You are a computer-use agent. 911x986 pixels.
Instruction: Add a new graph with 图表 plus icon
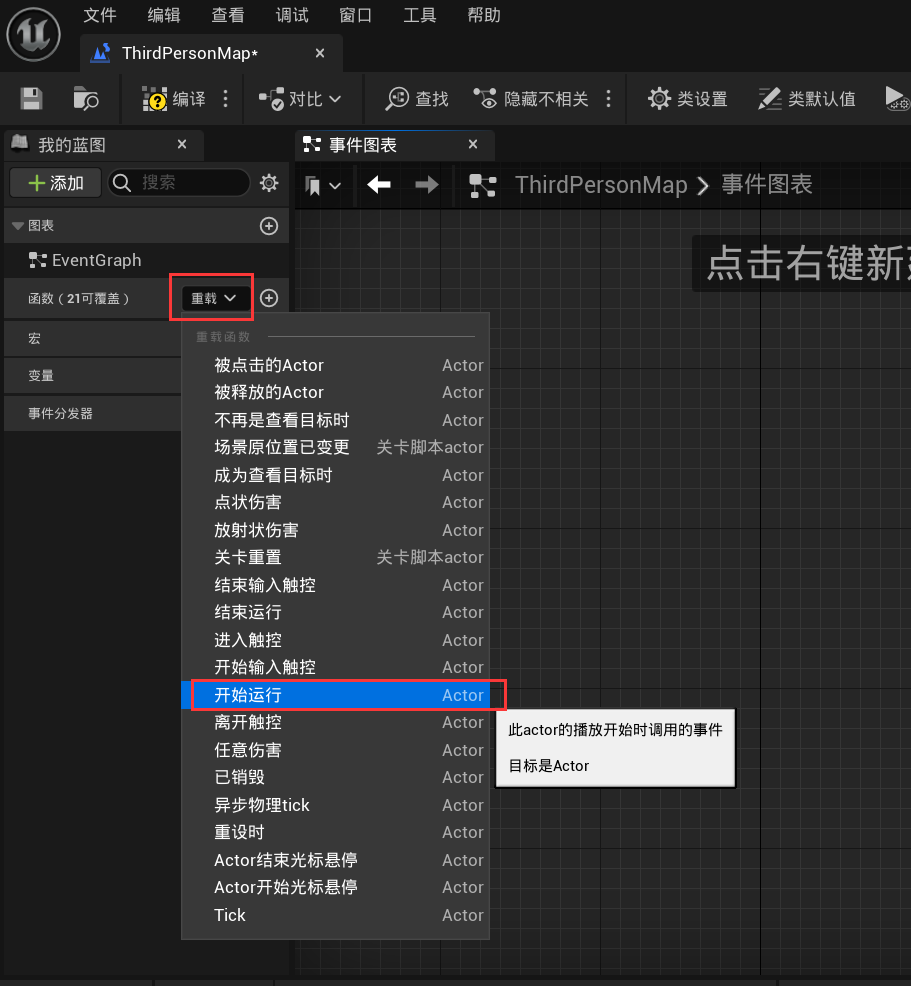pyautogui.click(x=269, y=226)
